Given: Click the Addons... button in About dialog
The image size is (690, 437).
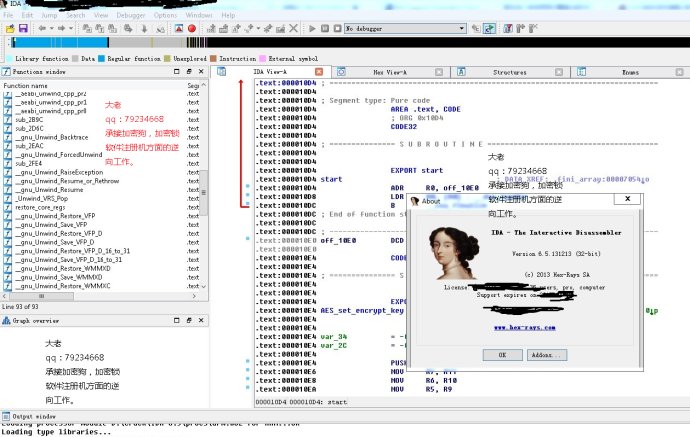Looking at the screenshot, I should click(547, 355).
